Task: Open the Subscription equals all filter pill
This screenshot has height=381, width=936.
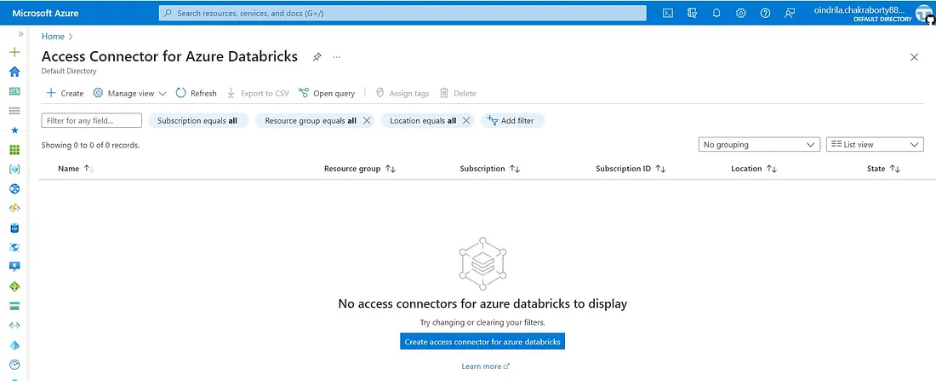Action: pos(198,121)
